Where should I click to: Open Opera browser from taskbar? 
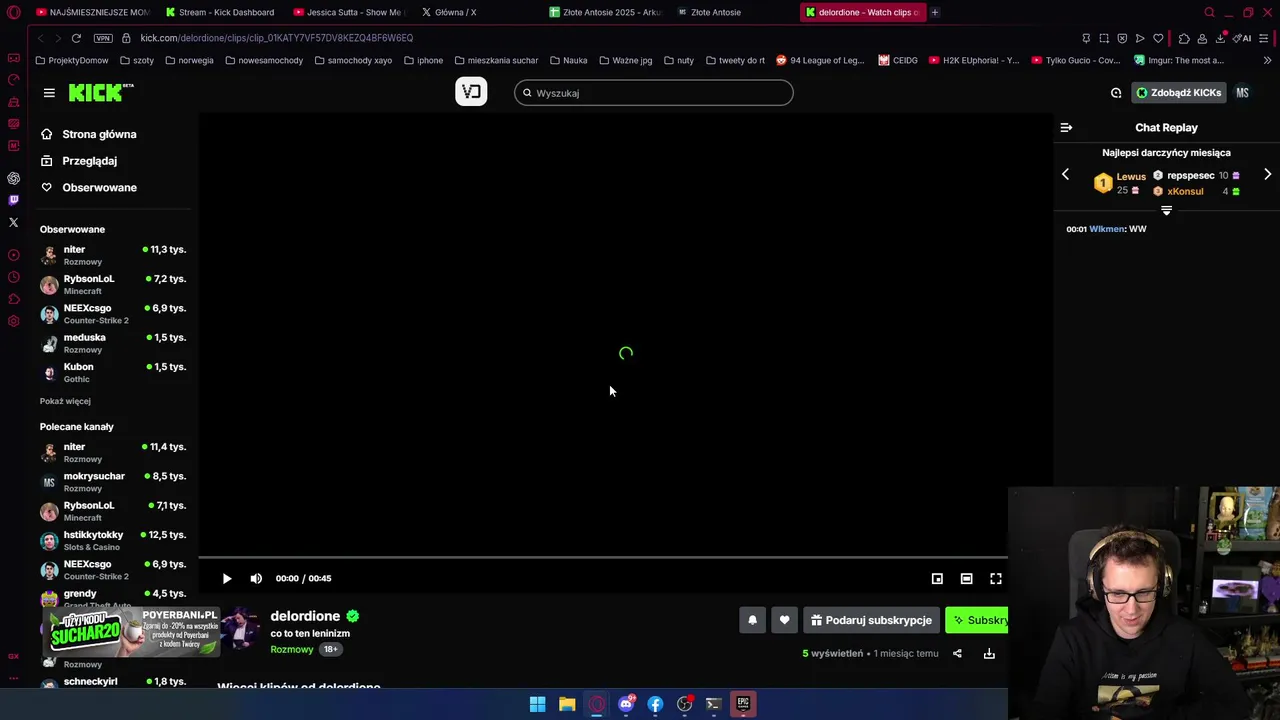click(x=596, y=704)
